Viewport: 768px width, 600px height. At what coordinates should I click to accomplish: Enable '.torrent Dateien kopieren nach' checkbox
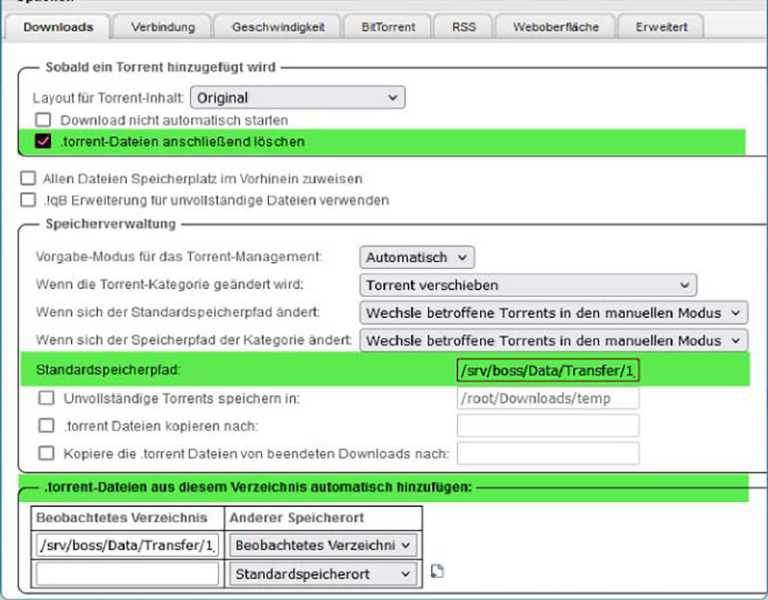(x=46, y=425)
